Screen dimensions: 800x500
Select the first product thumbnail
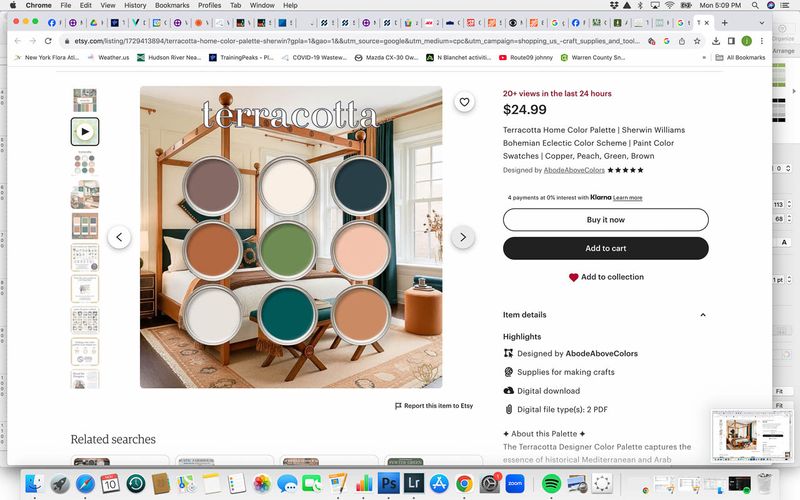point(85,100)
